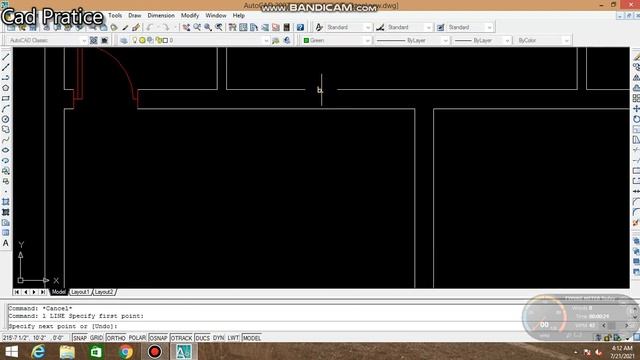Click the Zoom Previous icon

click(x=219, y=27)
